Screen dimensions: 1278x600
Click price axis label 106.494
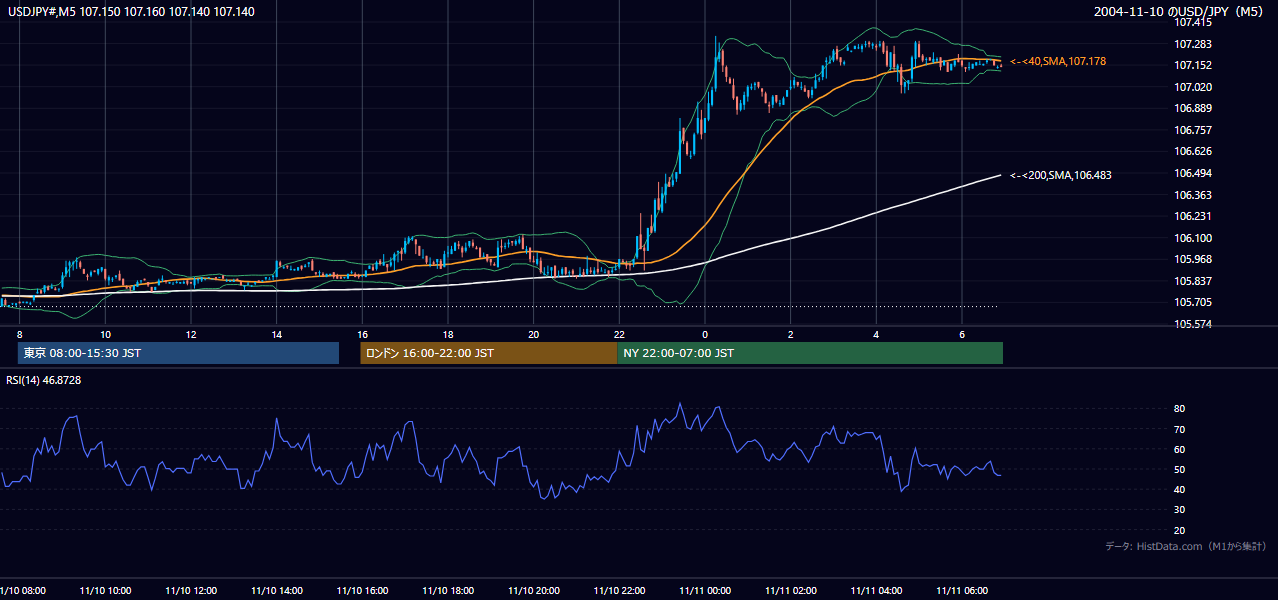click(x=1195, y=173)
